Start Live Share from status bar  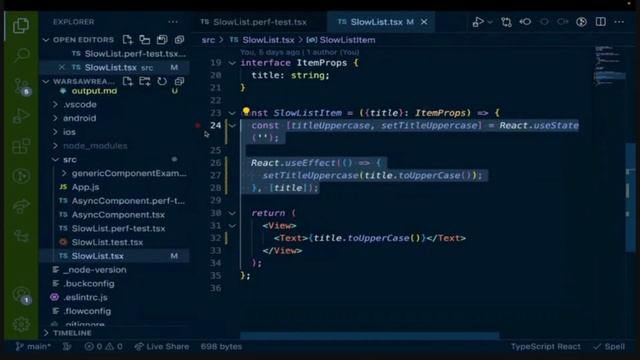pyautogui.click(x=162, y=347)
